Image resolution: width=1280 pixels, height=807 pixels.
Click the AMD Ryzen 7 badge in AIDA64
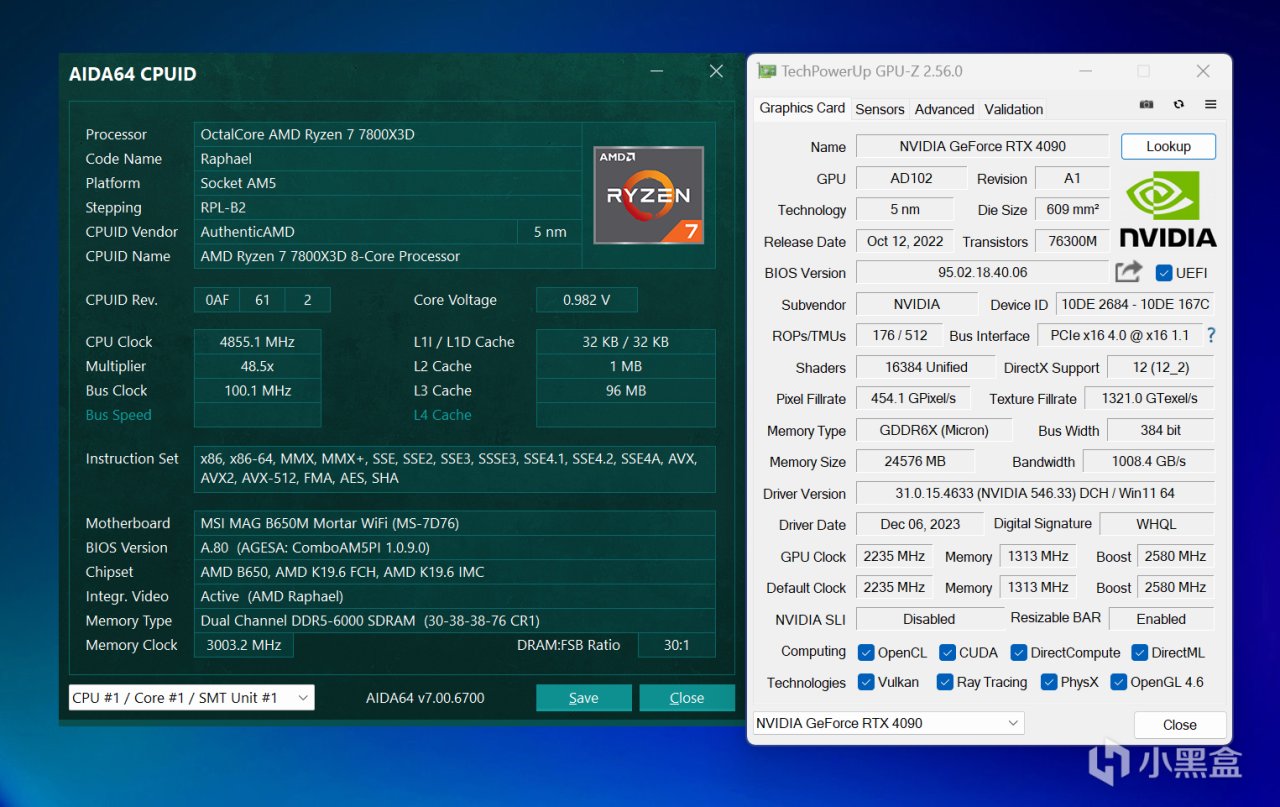click(x=649, y=195)
